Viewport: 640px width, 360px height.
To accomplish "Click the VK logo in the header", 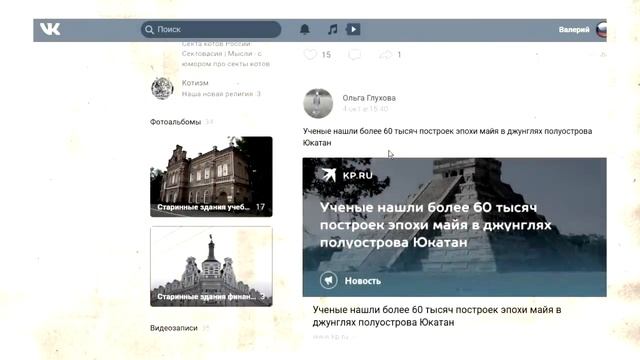I will click(50, 29).
